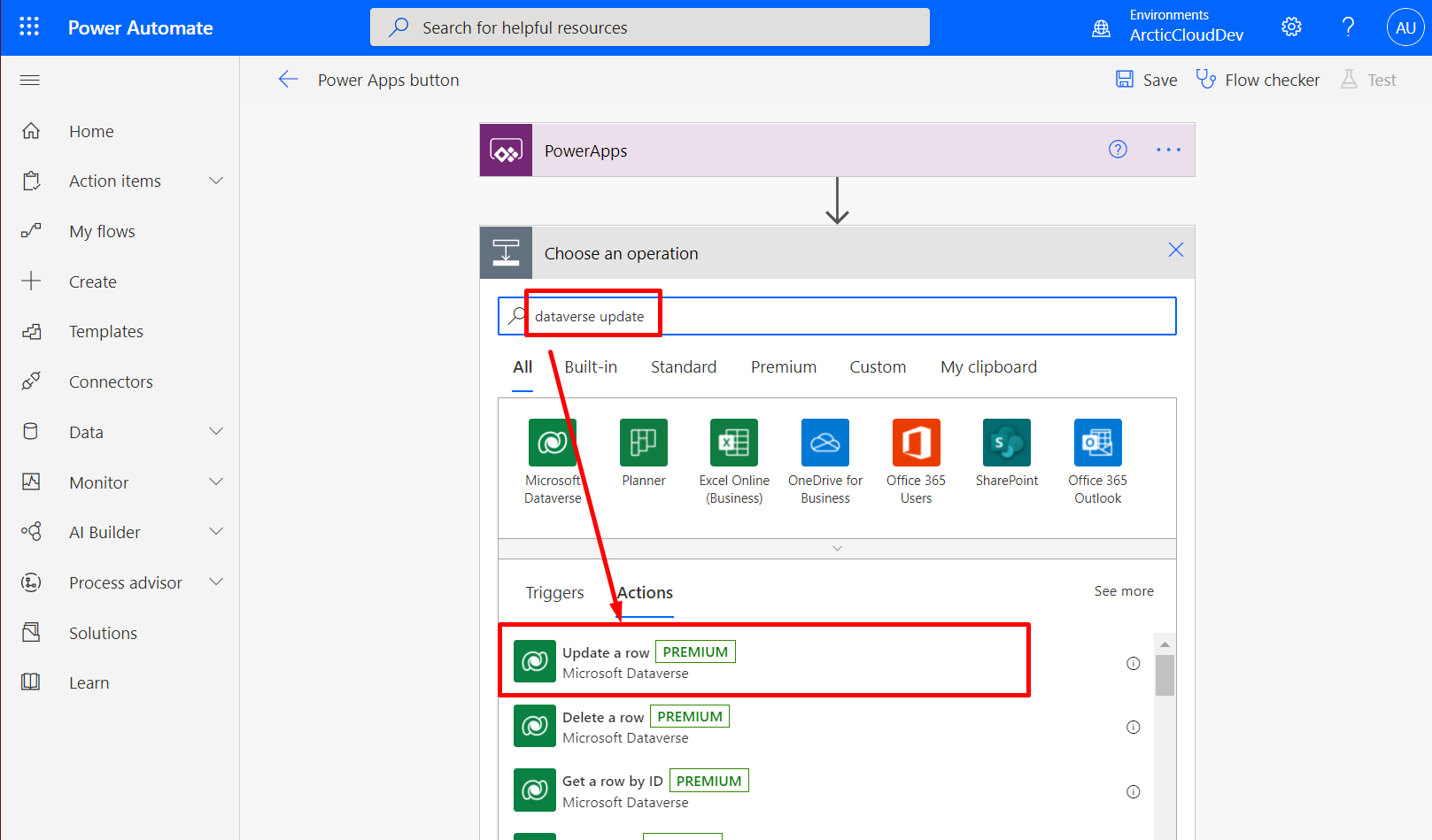Click the header search for helpful resources box
Image resolution: width=1432 pixels, height=840 pixels.
click(x=650, y=27)
